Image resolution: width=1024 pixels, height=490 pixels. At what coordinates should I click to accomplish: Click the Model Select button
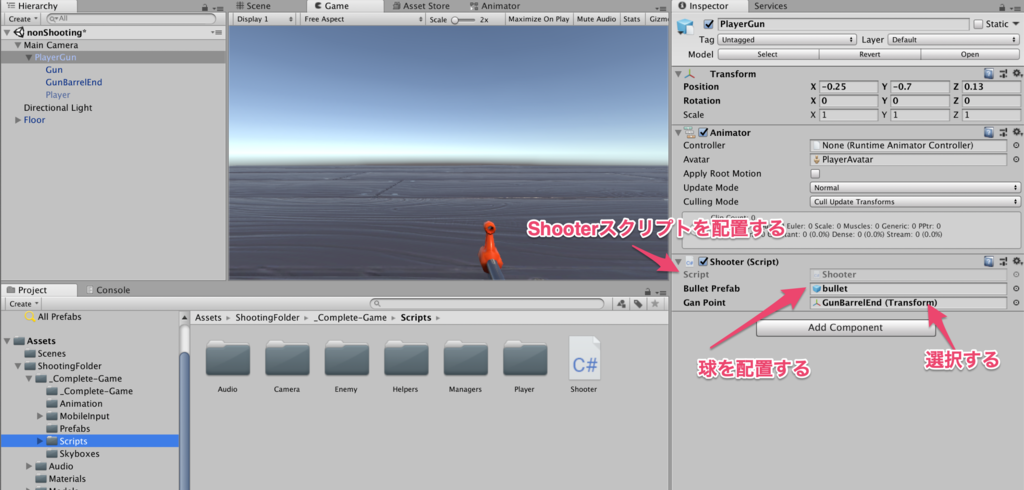pyautogui.click(x=767, y=54)
